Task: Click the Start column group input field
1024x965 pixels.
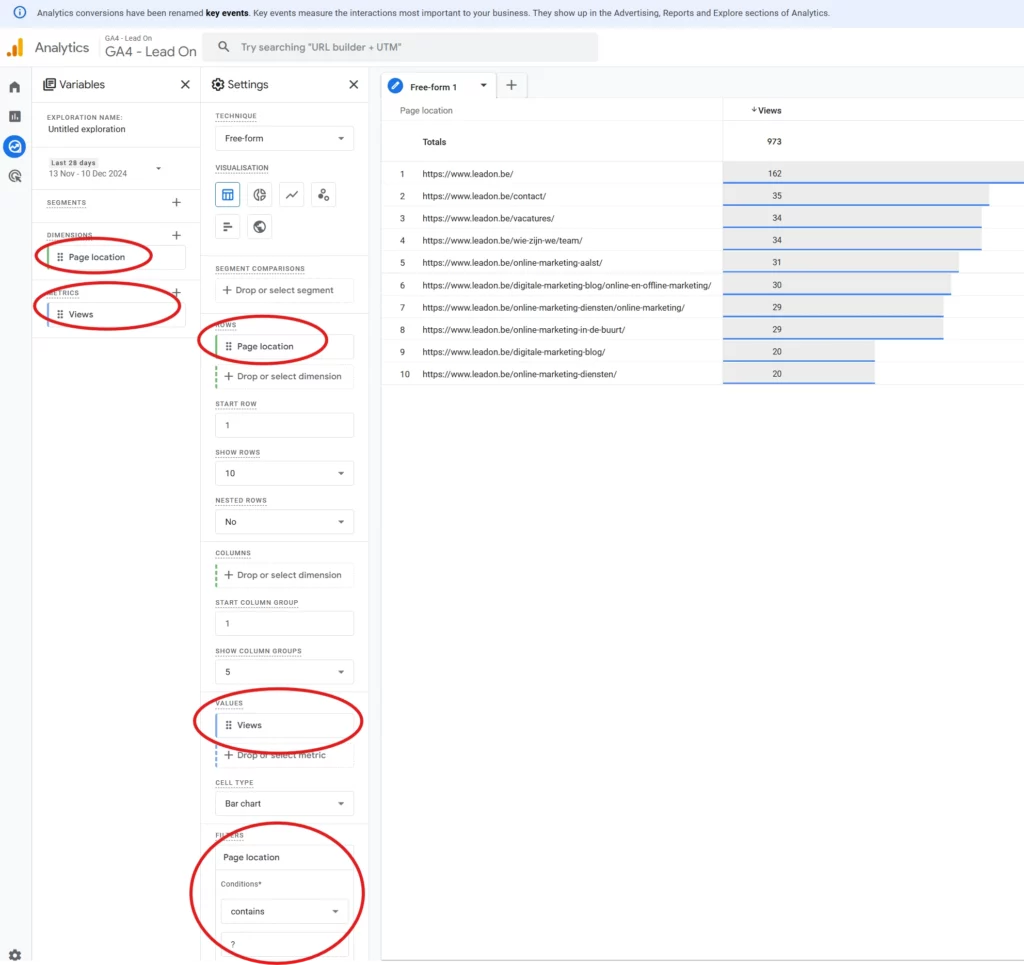Action: pos(284,624)
